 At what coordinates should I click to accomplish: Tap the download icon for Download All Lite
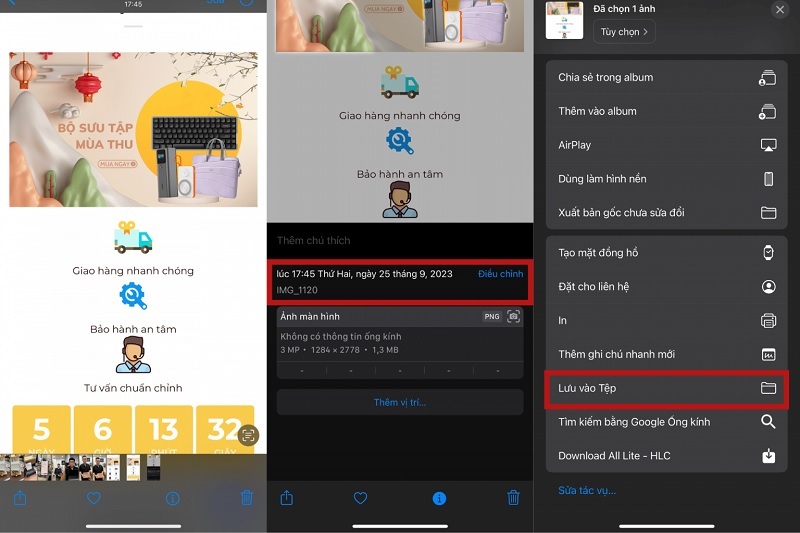pyautogui.click(x=768, y=456)
